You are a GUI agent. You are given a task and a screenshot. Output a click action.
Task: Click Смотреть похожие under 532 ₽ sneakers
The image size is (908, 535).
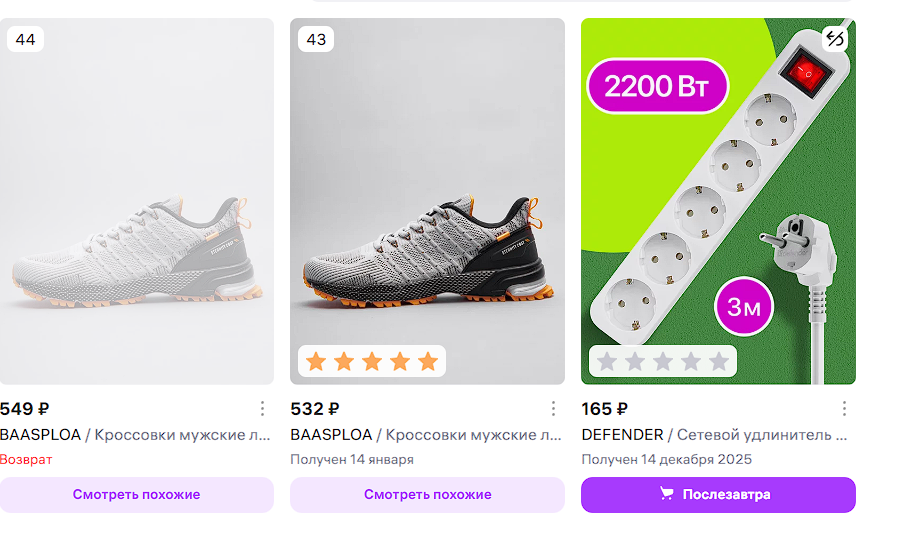tap(427, 494)
